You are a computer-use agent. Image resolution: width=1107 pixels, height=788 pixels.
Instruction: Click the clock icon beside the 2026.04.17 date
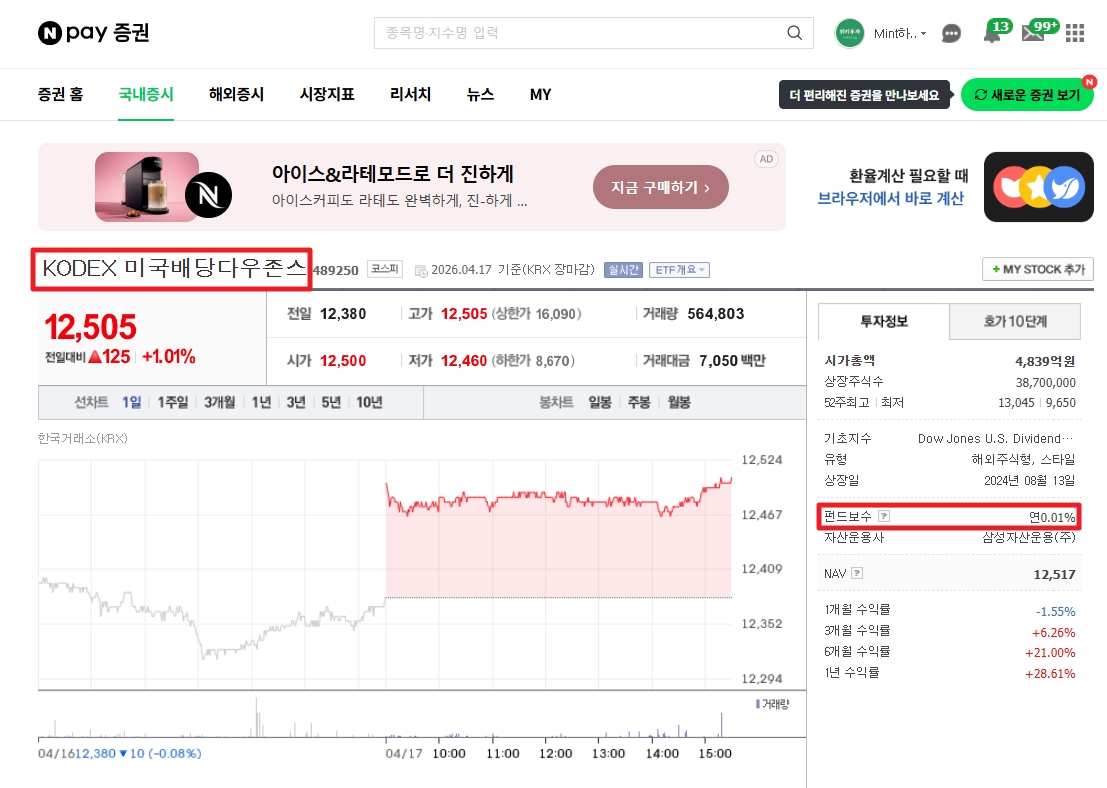421,269
